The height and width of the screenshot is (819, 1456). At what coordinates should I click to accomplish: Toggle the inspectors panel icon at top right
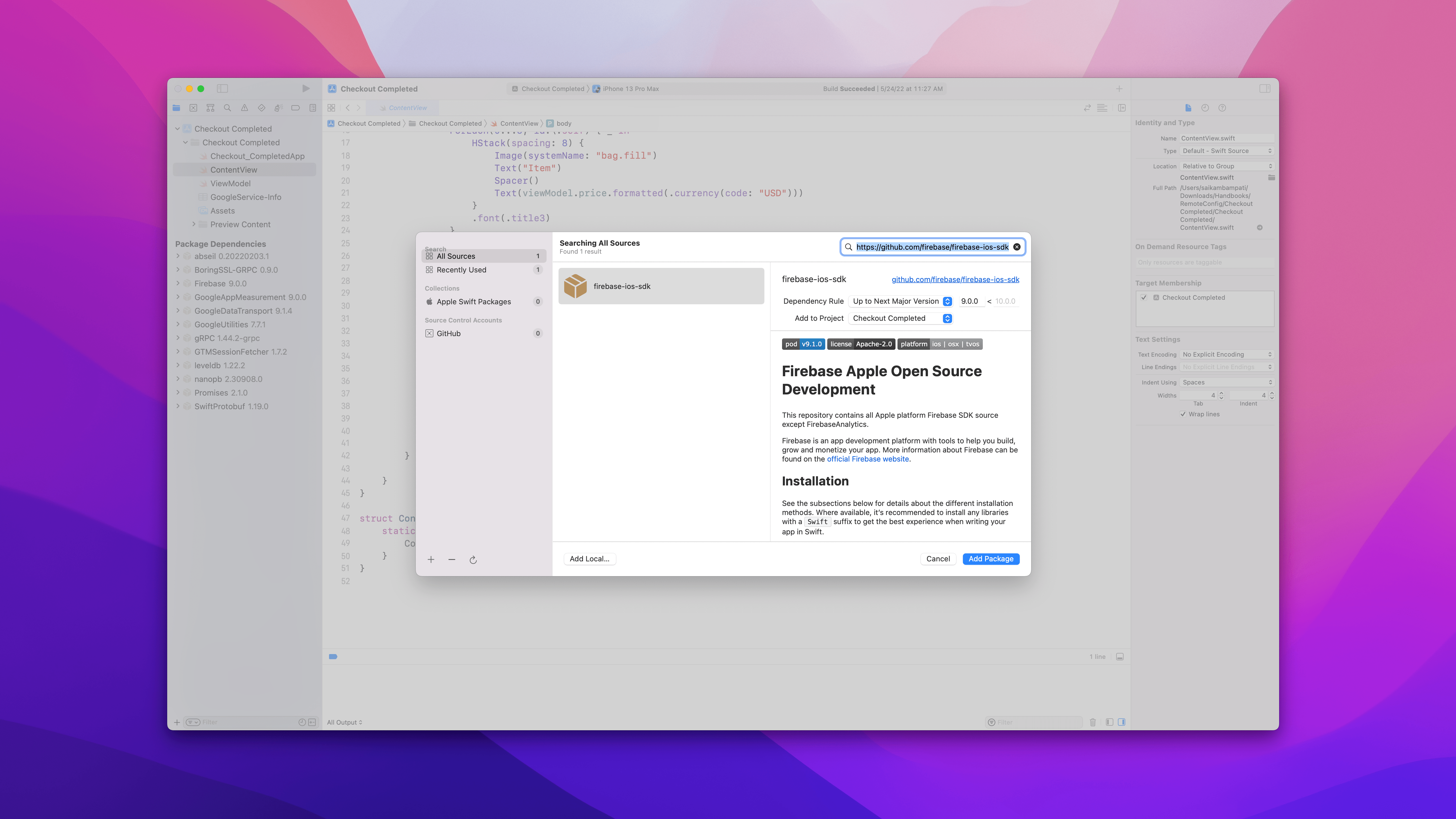tap(1265, 89)
